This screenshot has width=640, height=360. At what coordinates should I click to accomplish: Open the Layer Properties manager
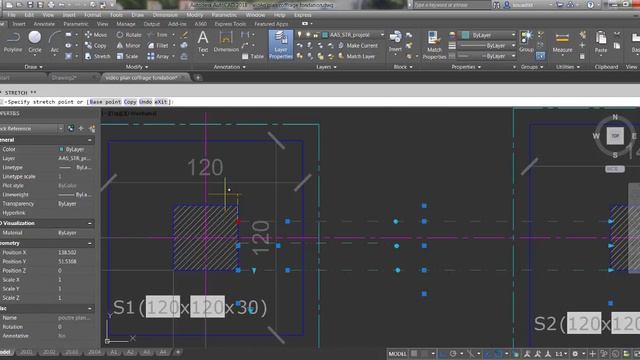pyautogui.click(x=281, y=45)
